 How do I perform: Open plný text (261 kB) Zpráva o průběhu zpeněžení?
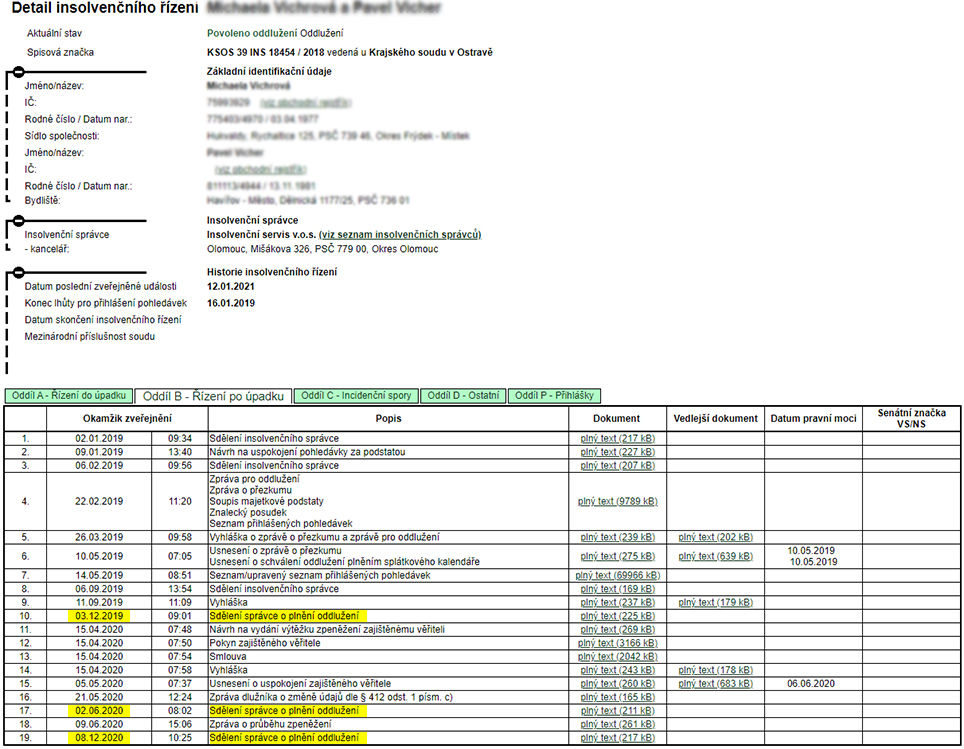pos(617,724)
